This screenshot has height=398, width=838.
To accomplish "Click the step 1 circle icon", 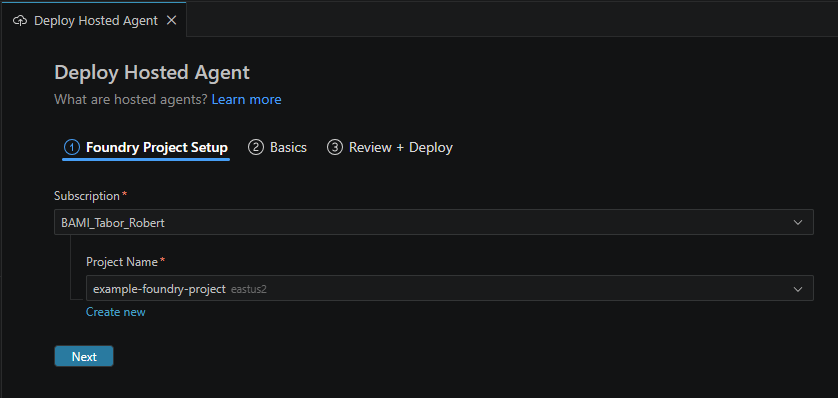I will (x=72, y=147).
